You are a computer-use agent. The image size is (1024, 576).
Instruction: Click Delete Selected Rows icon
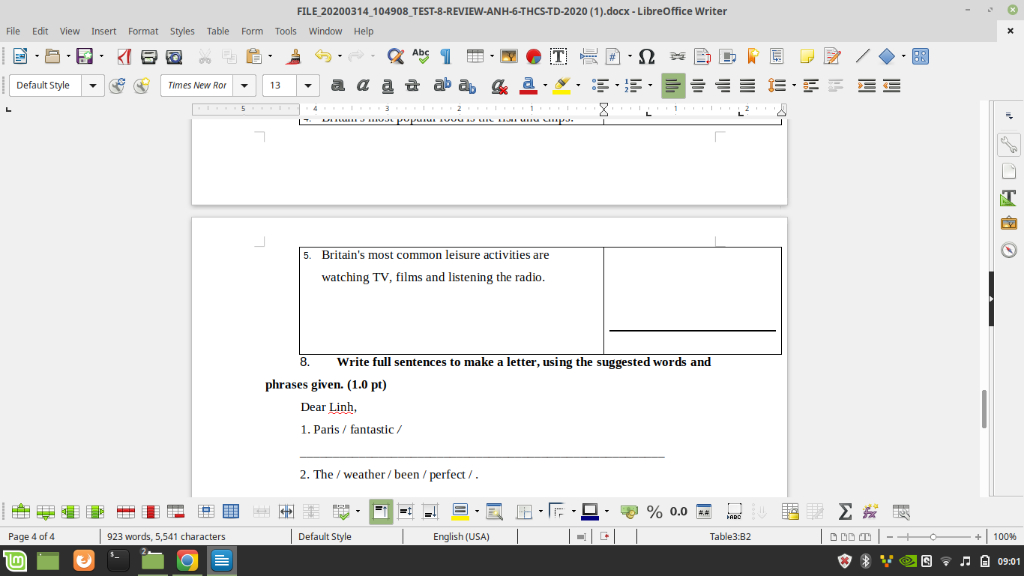coord(126,512)
